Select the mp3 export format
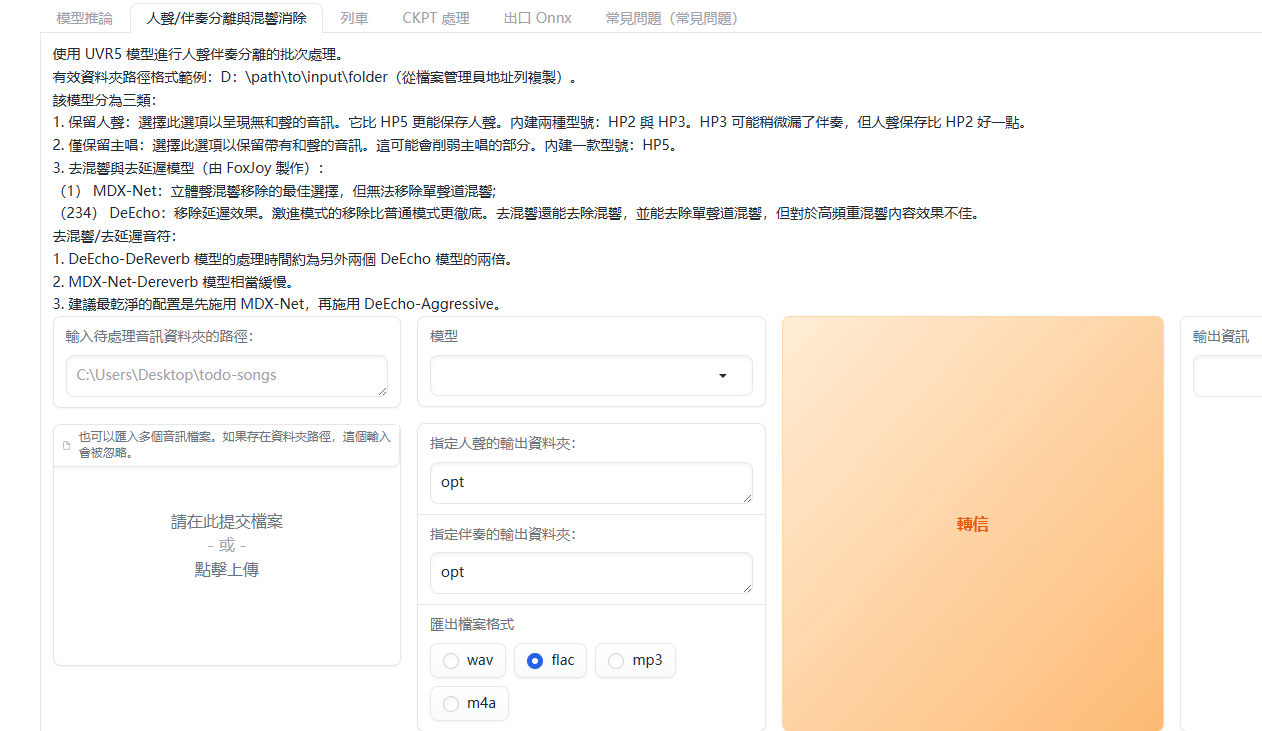This screenshot has width=1262, height=731. point(635,661)
